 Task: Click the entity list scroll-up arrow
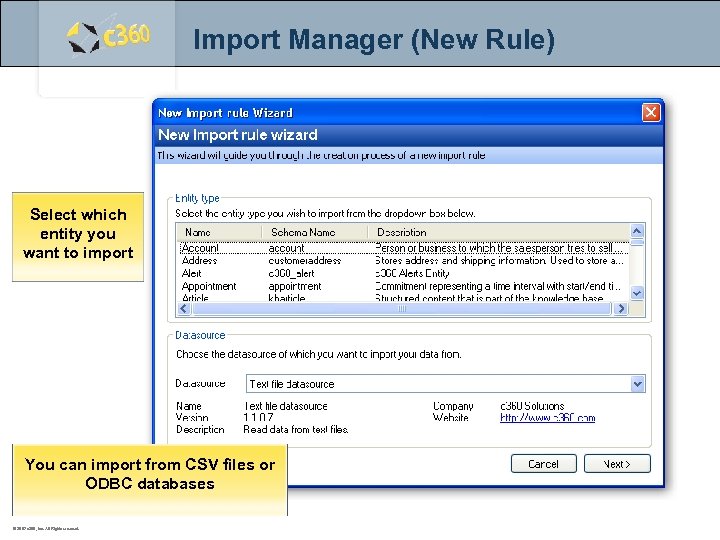coord(637,231)
